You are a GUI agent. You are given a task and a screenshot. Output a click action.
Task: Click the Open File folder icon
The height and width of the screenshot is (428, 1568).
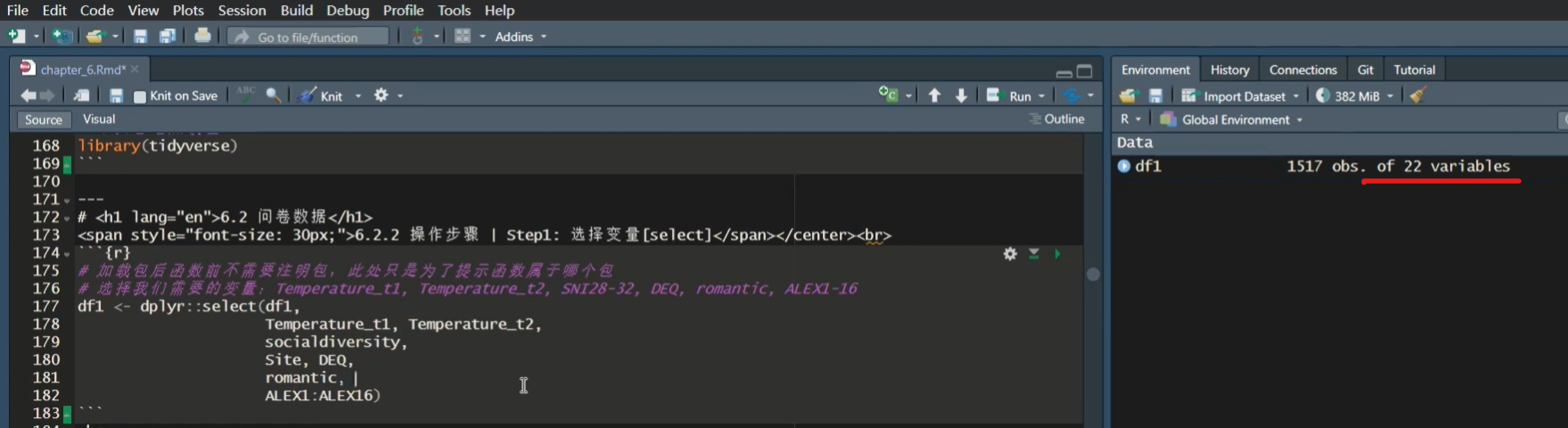94,37
